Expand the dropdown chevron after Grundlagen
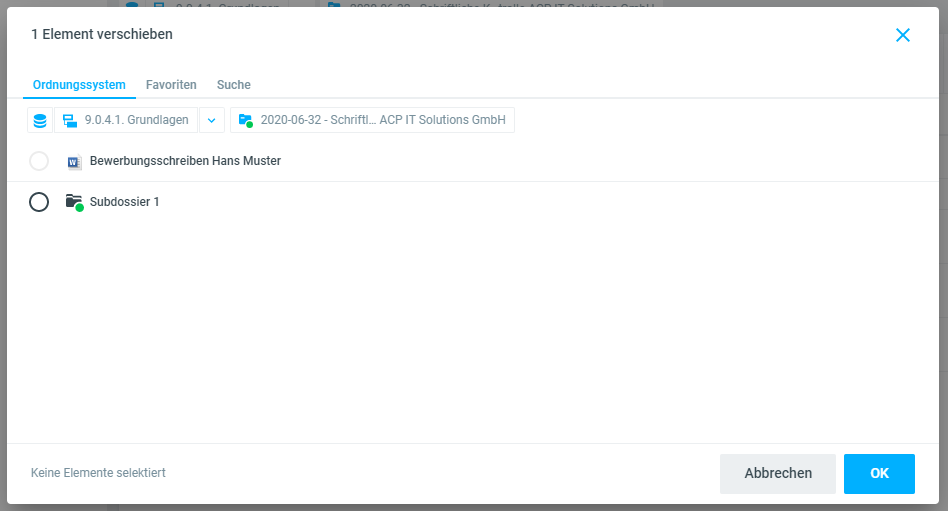The image size is (948, 511). [211, 121]
